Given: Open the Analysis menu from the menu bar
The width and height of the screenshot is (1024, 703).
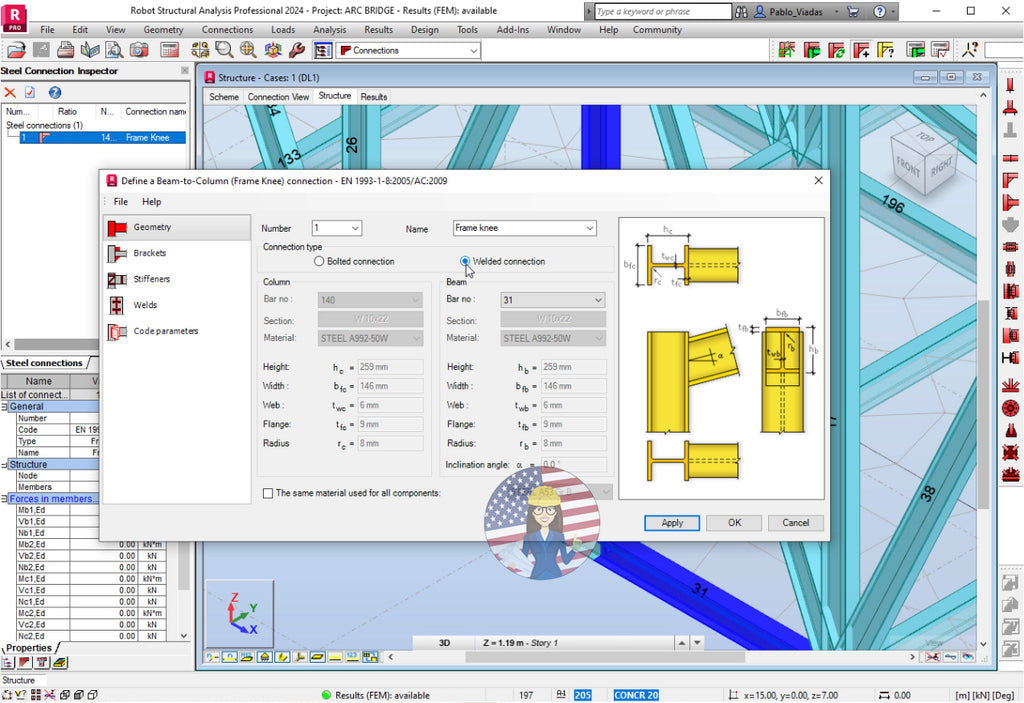Looking at the screenshot, I should [328, 30].
